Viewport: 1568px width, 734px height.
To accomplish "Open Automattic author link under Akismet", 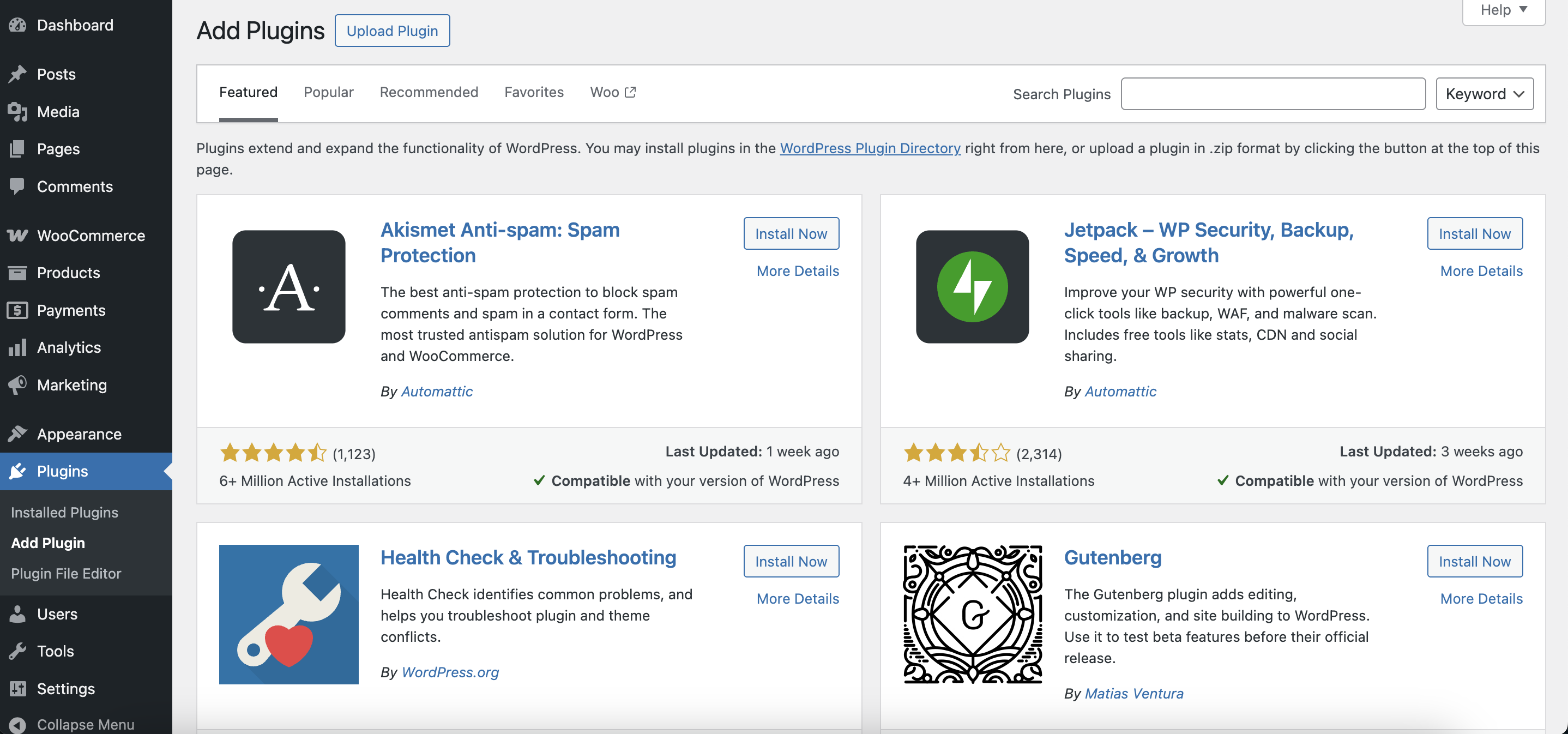I will point(437,392).
